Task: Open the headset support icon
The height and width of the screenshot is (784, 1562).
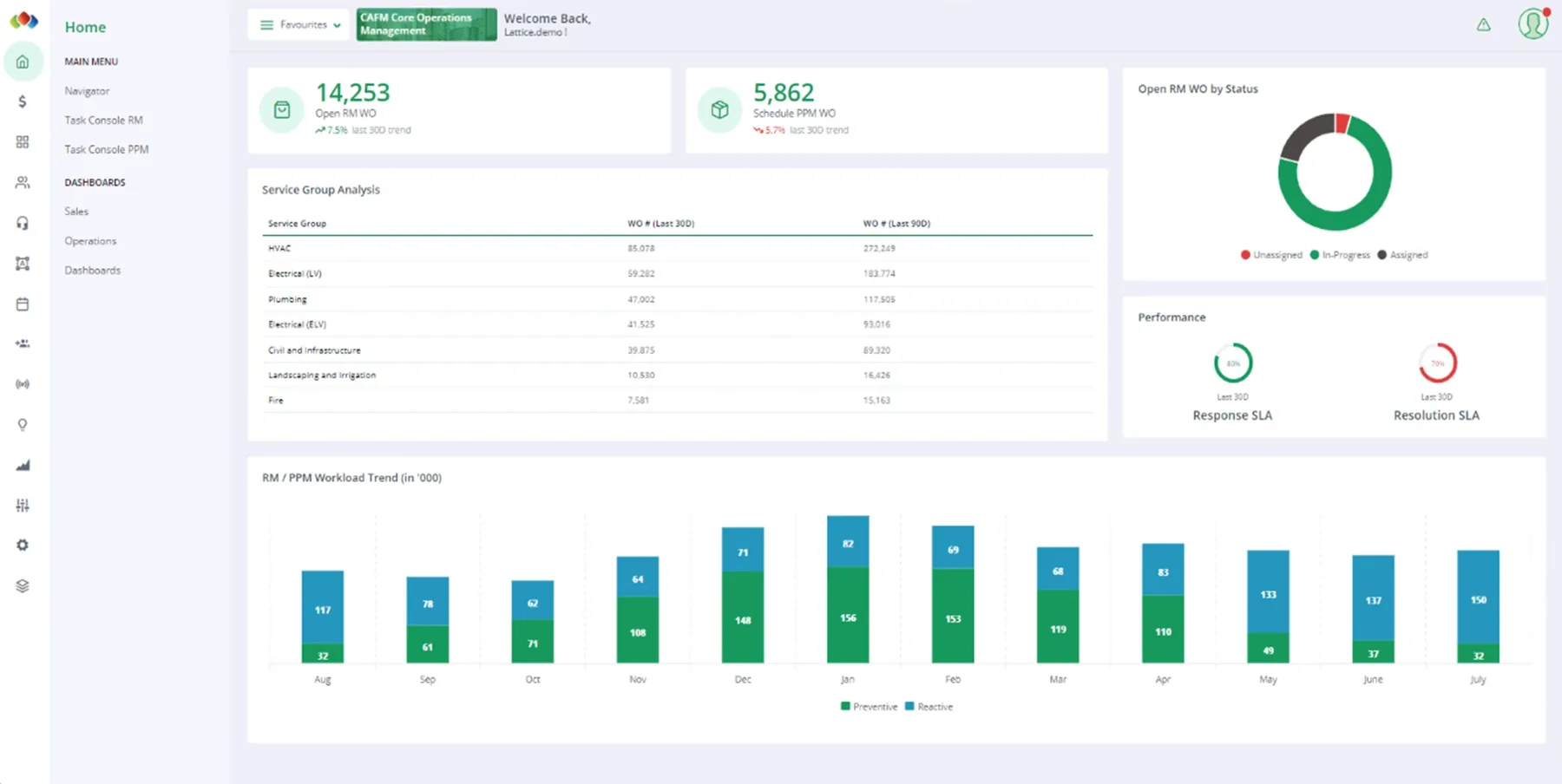Action: click(x=23, y=223)
